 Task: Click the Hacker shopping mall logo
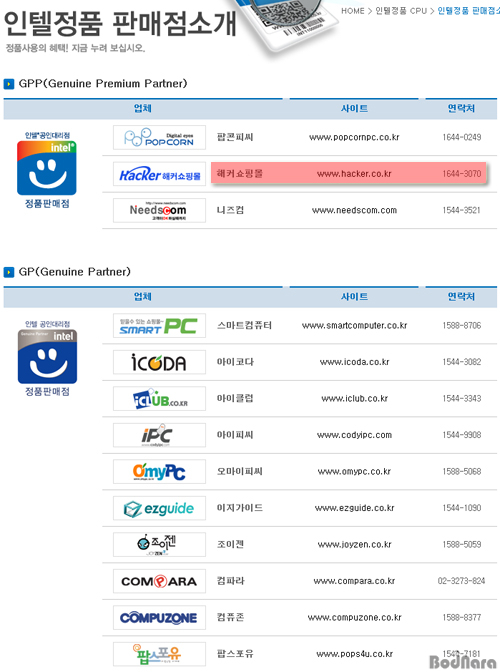click(x=159, y=174)
